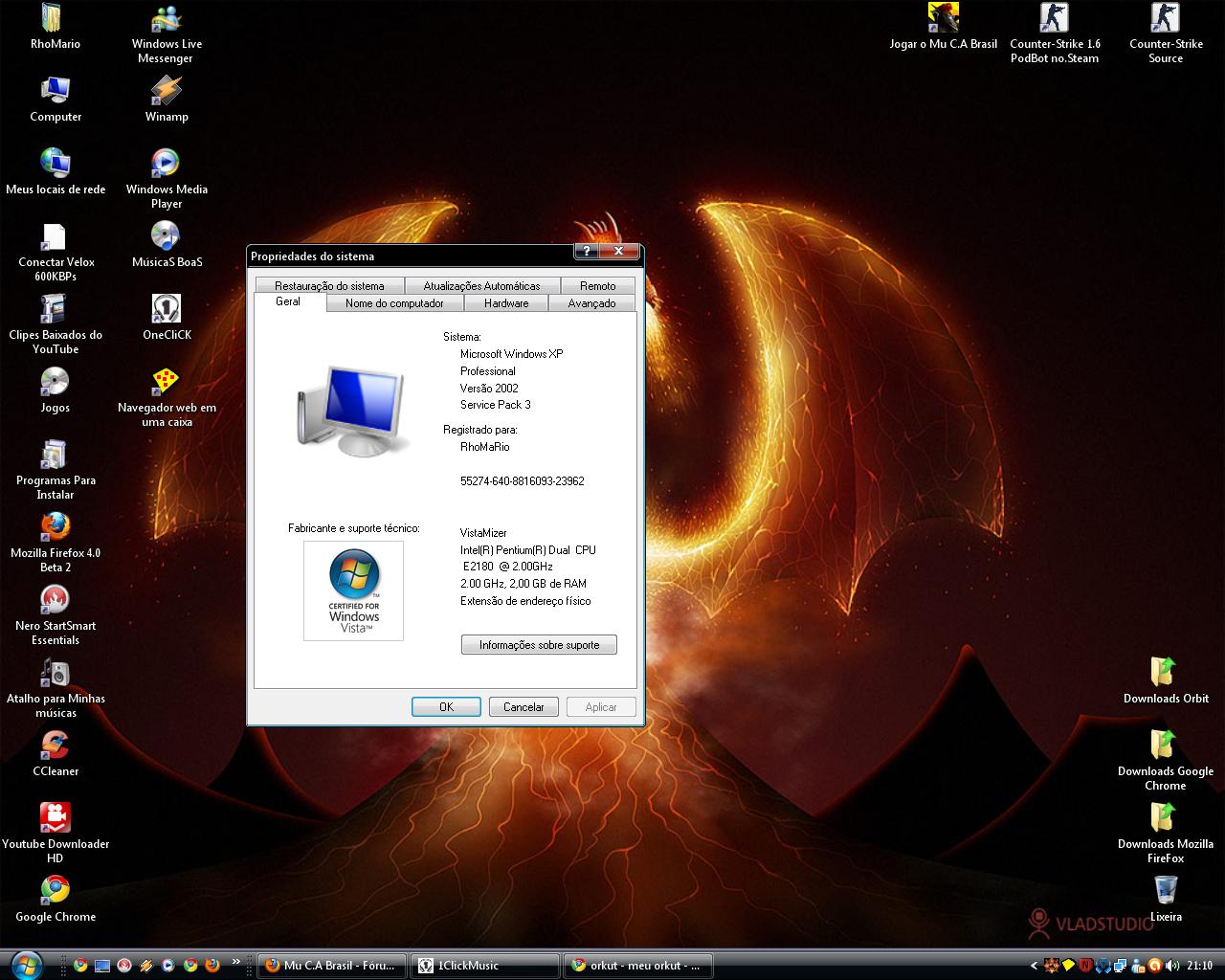Launch the CCleaner desktop shortcut
Image resolution: width=1225 pixels, height=980 pixels.
pos(56,747)
